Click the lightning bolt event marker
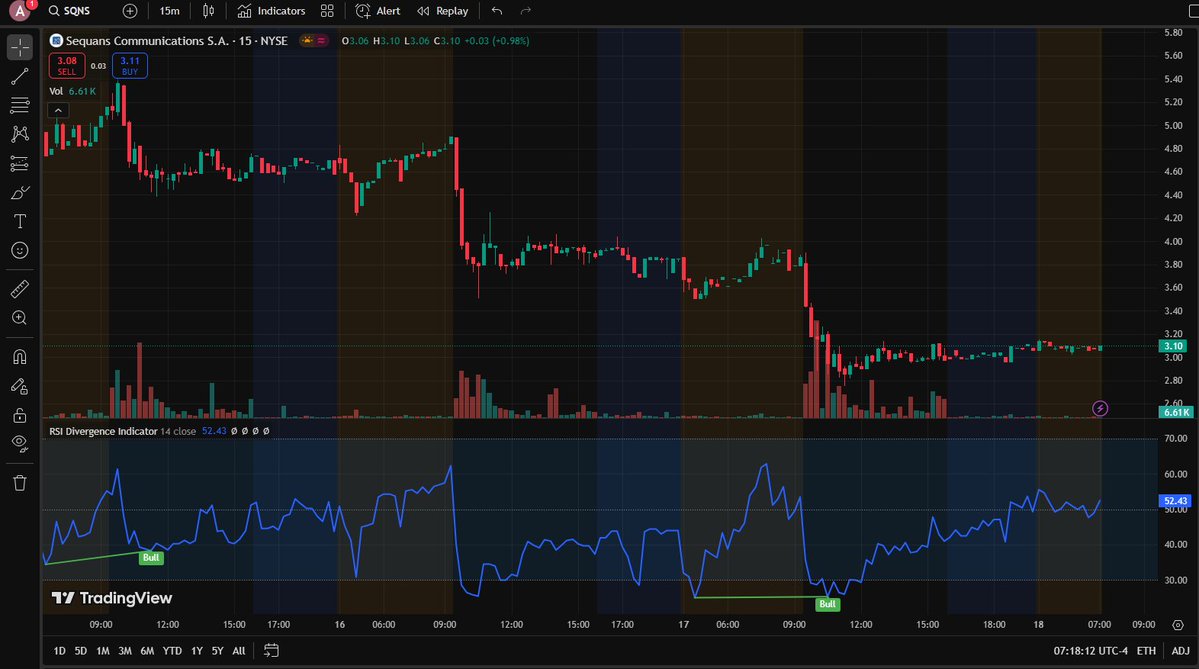 (1100, 408)
